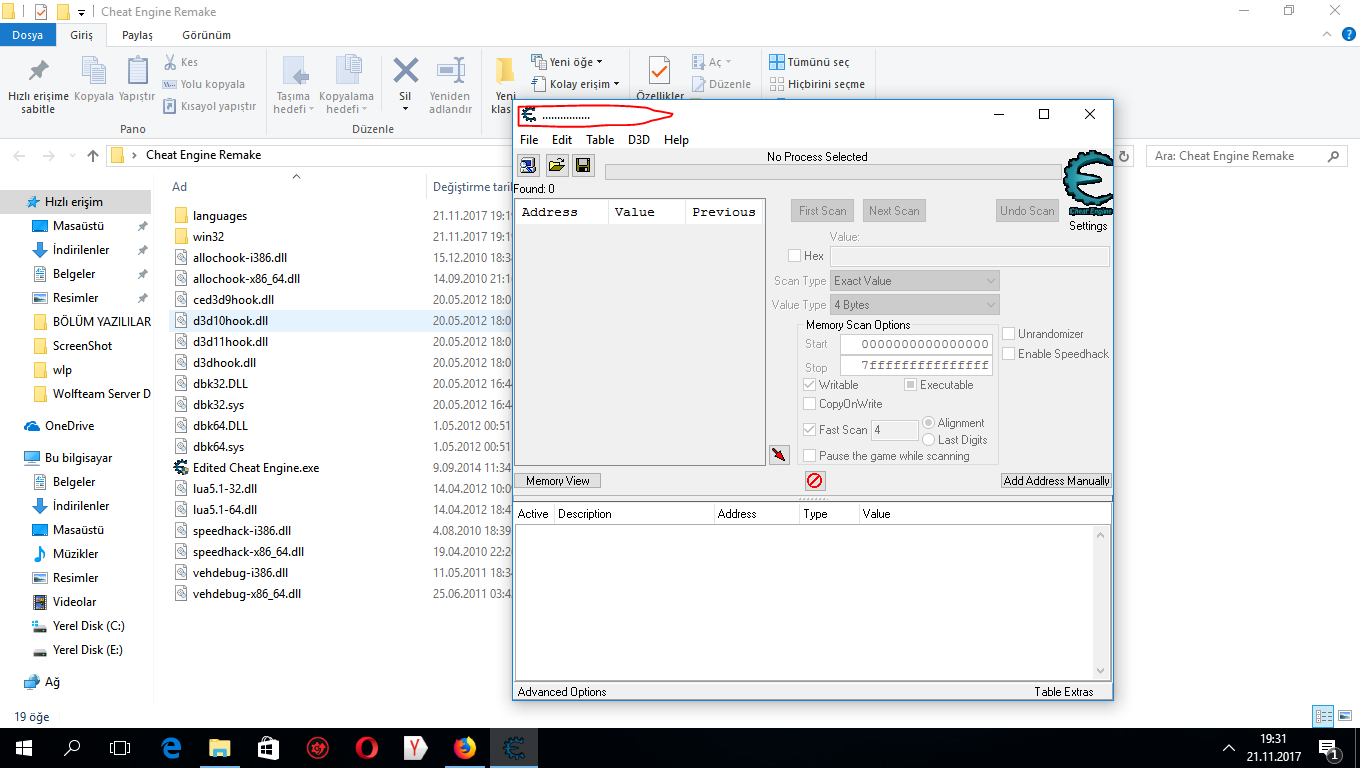Switch to the Görünüm ribbon tab
This screenshot has width=1360, height=768.
tap(206, 35)
